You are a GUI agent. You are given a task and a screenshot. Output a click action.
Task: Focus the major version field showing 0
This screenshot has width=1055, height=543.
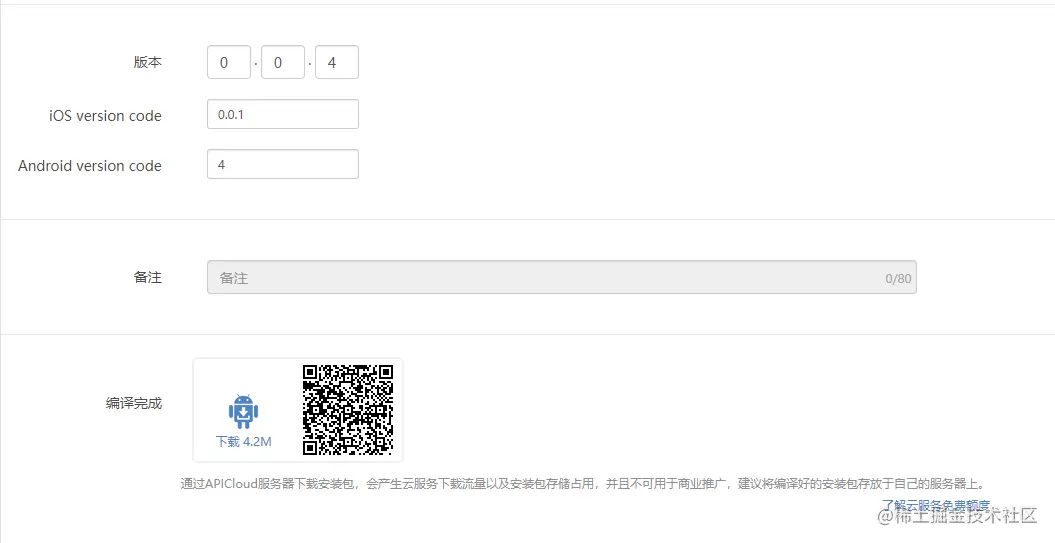229,63
